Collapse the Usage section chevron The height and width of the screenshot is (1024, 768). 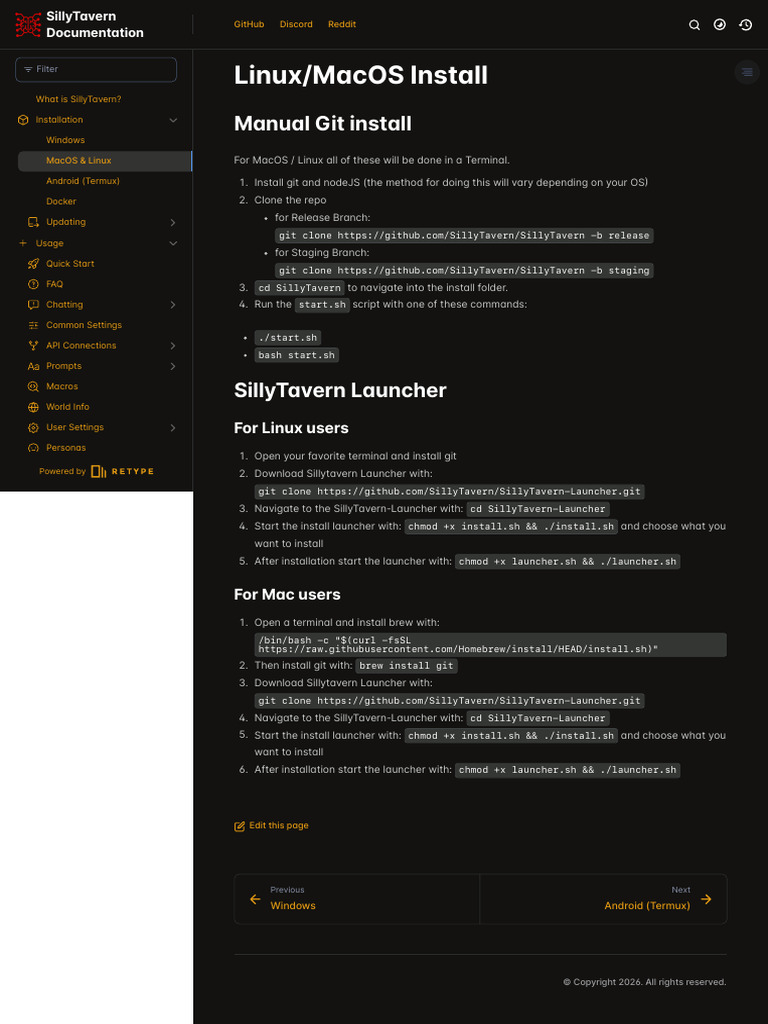[173, 244]
